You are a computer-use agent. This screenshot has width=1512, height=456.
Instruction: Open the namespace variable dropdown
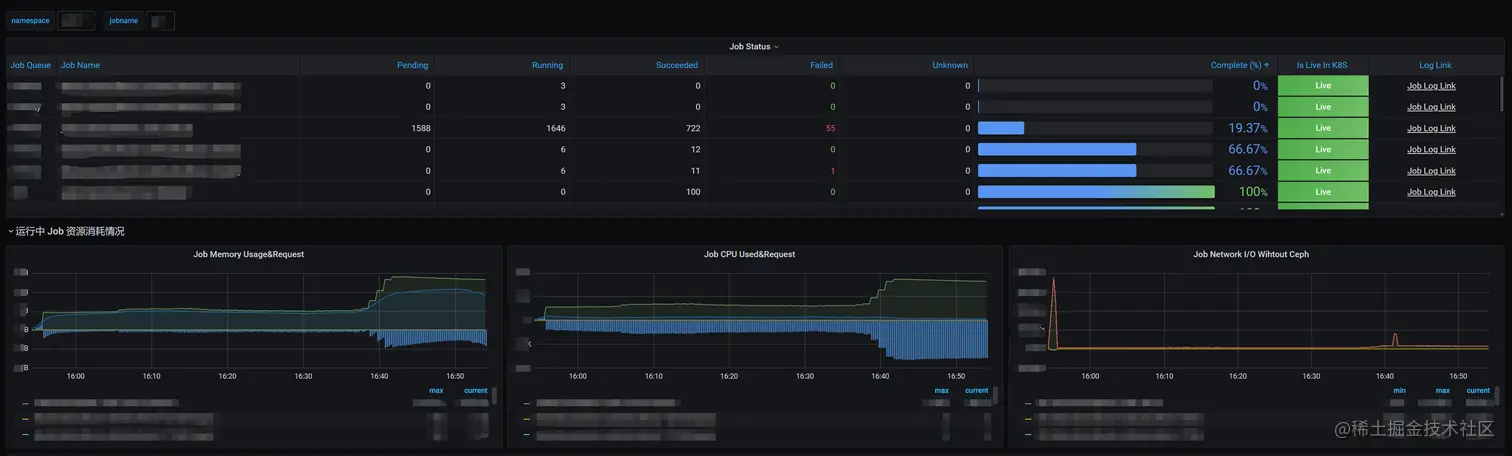pos(76,20)
